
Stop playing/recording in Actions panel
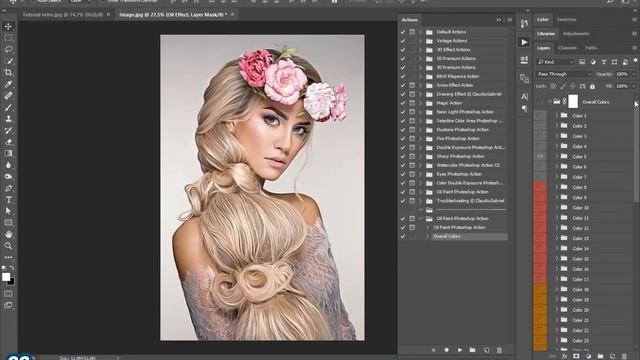point(433,350)
